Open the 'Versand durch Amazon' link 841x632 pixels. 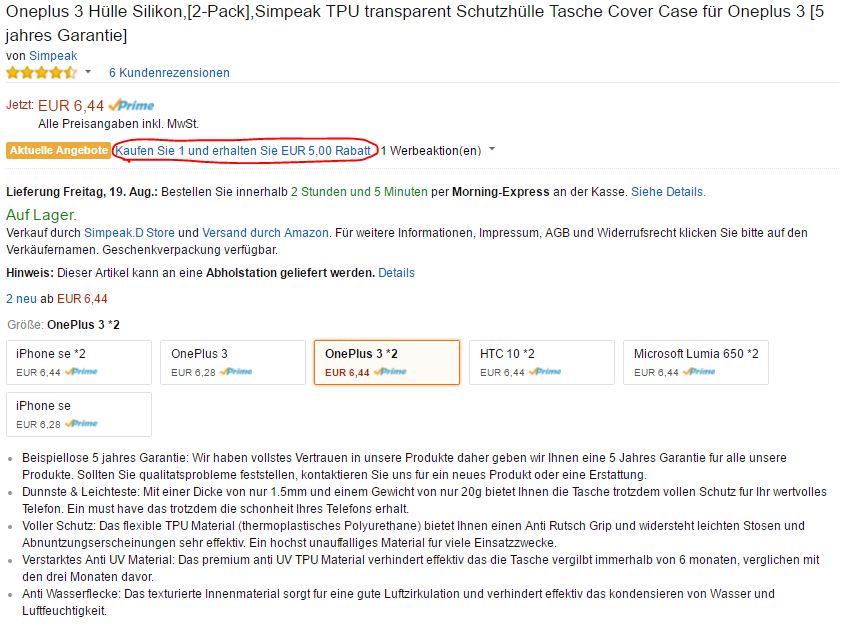(265, 233)
